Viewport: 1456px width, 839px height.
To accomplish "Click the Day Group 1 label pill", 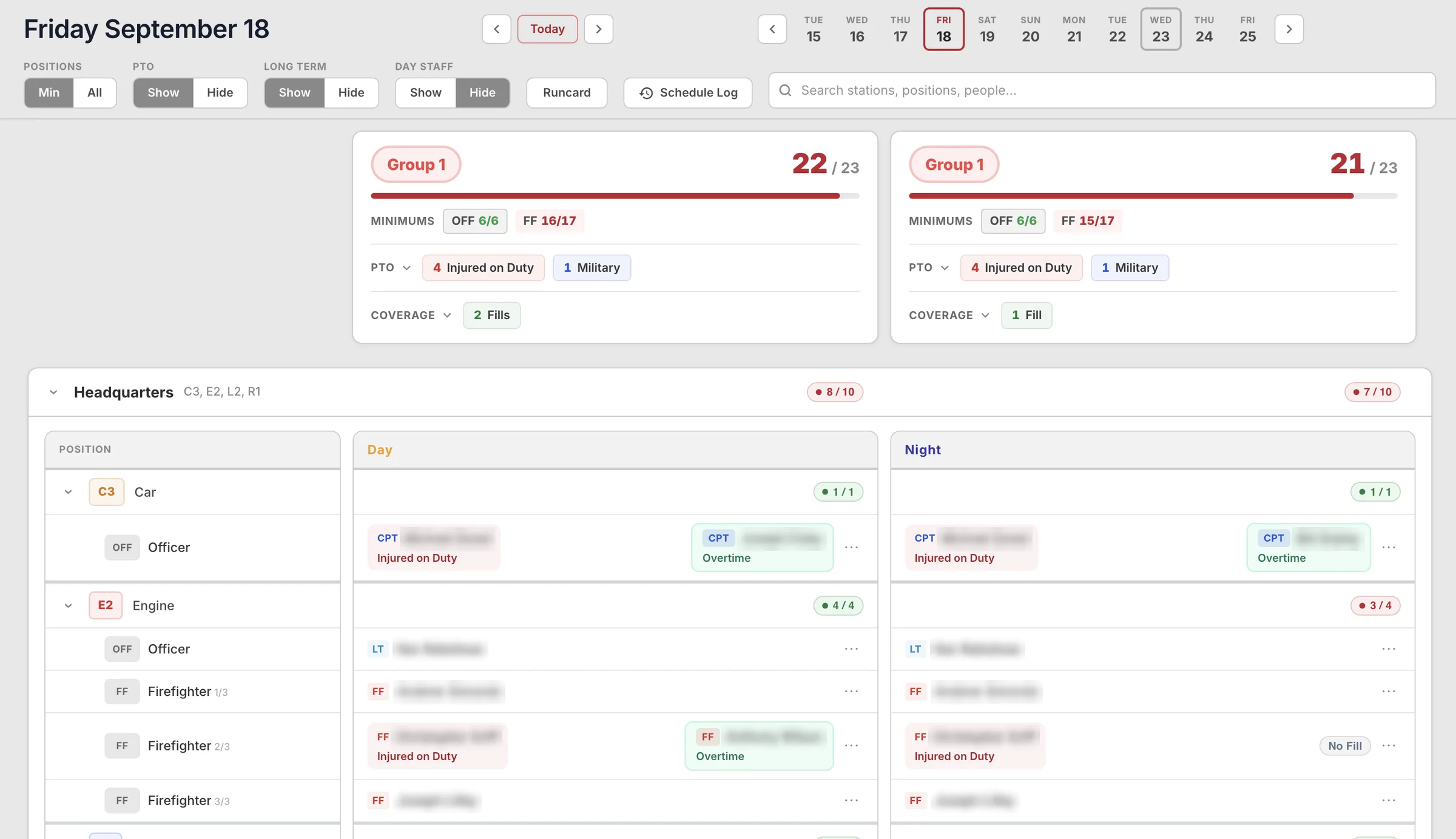I will pyautogui.click(x=416, y=164).
